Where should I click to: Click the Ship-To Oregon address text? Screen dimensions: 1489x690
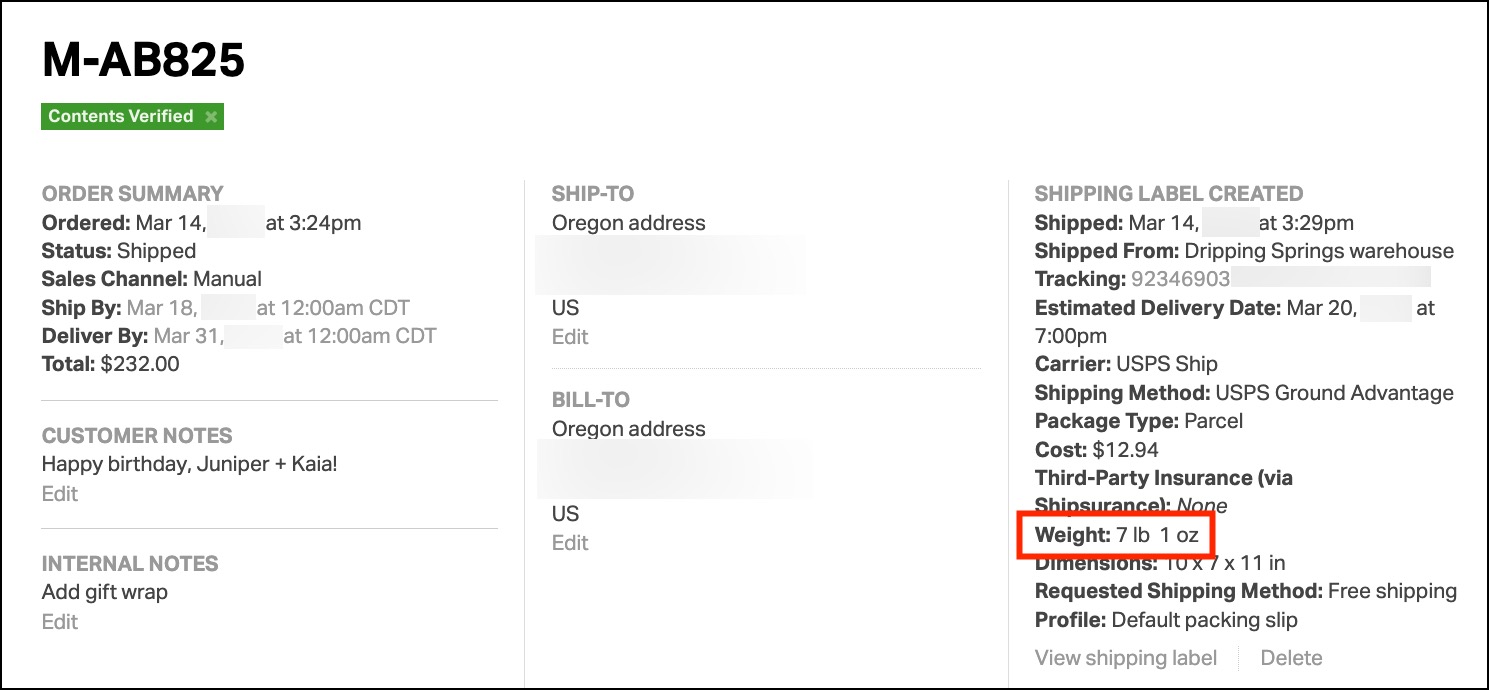click(628, 222)
